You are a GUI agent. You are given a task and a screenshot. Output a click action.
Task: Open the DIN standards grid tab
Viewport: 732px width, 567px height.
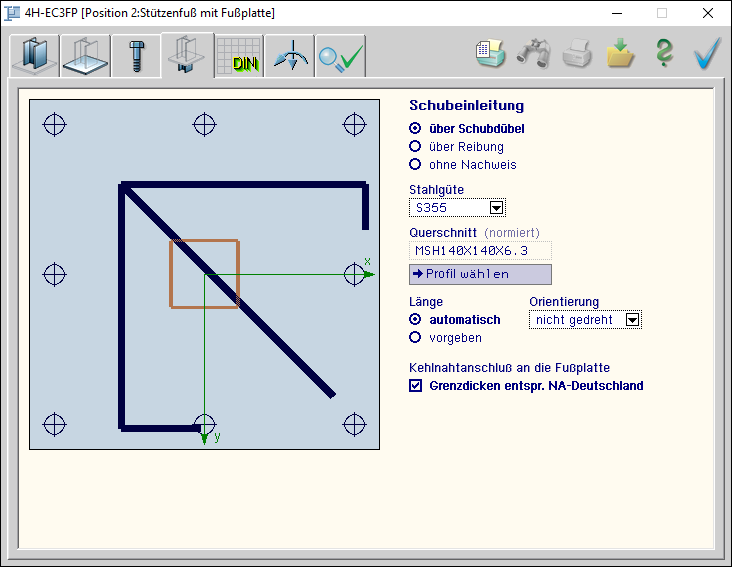pyautogui.click(x=239, y=57)
